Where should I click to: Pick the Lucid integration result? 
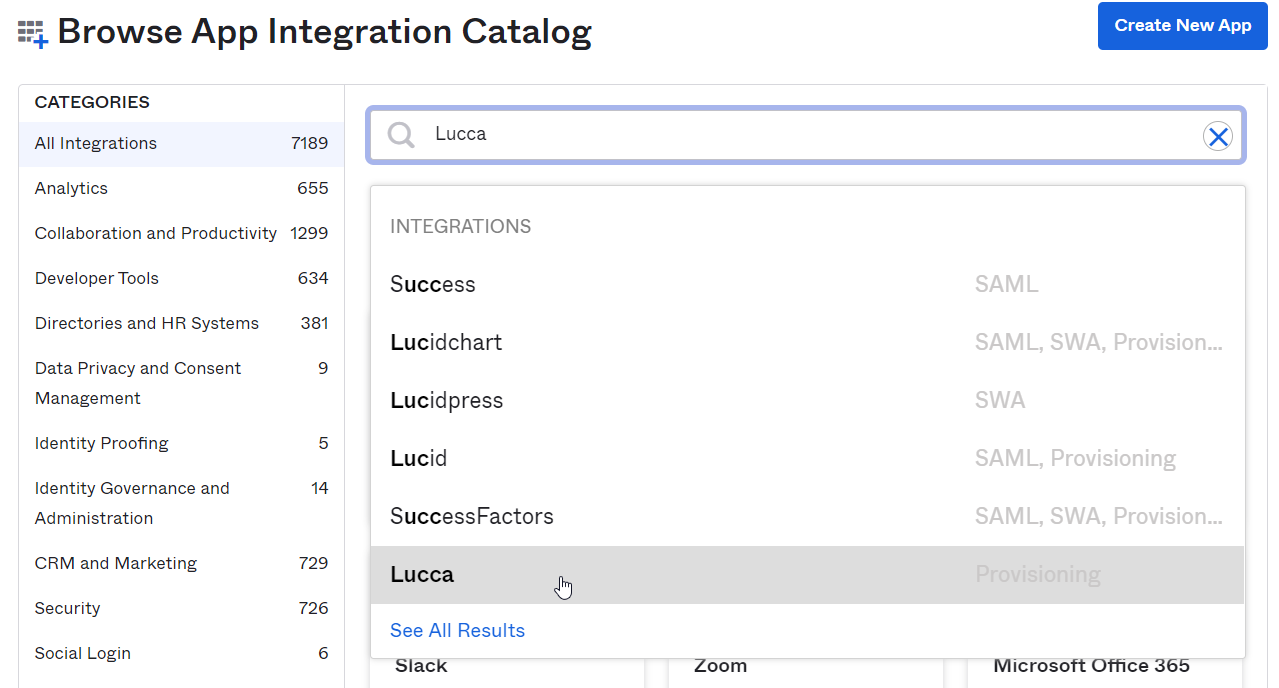tap(807, 459)
